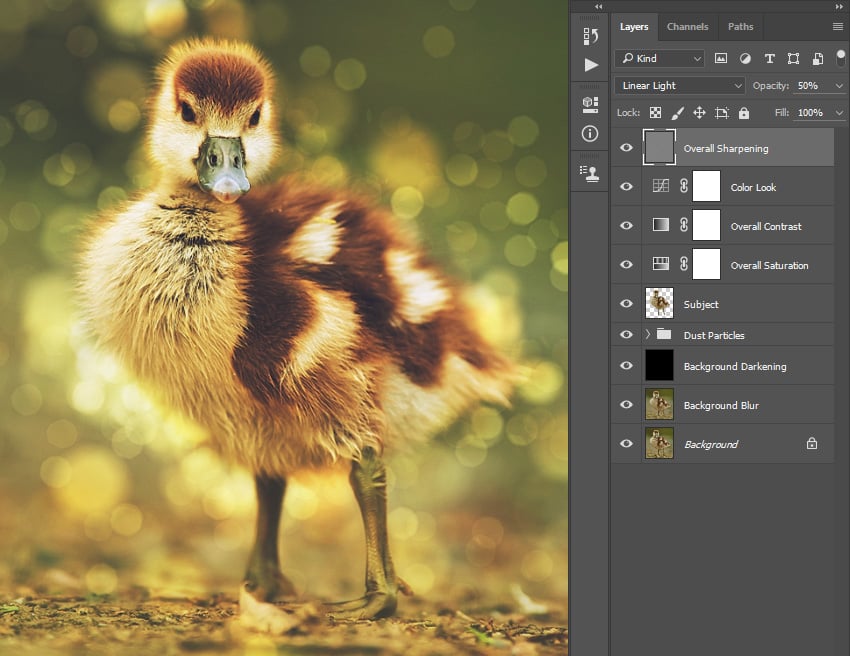Open the Kind filter dropdown
This screenshot has width=850, height=656.
pyautogui.click(x=659, y=58)
